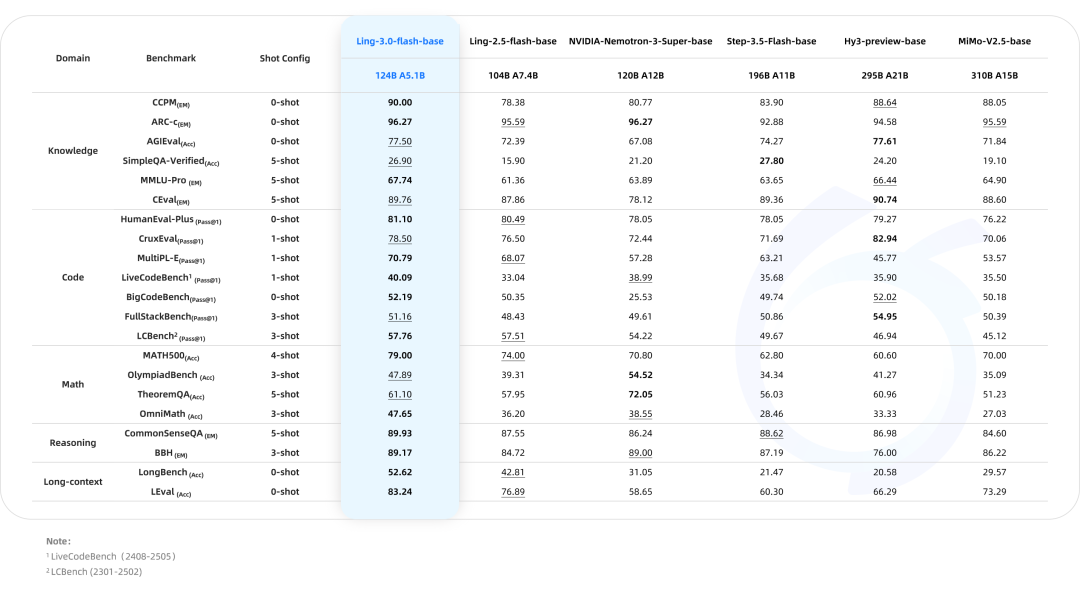Click the MATH500 benchmark name
This screenshot has width=1080, height=589.
tap(171, 356)
